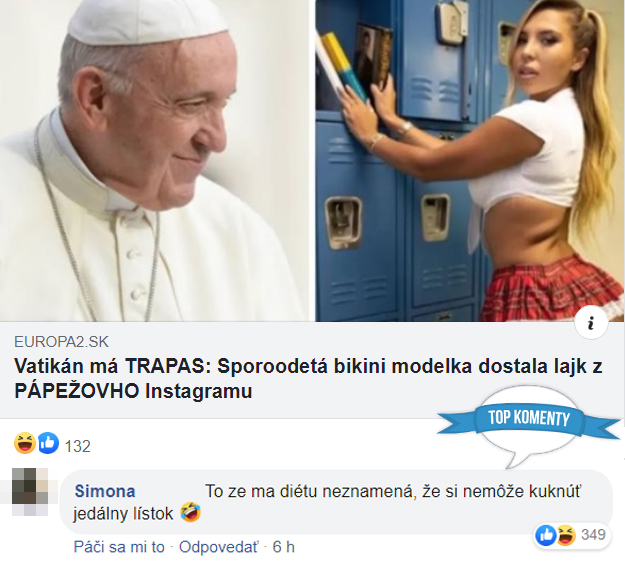The image size is (625, 563).
Task: Click the blue Like icon on comment reactions
Action: (545, 535)
